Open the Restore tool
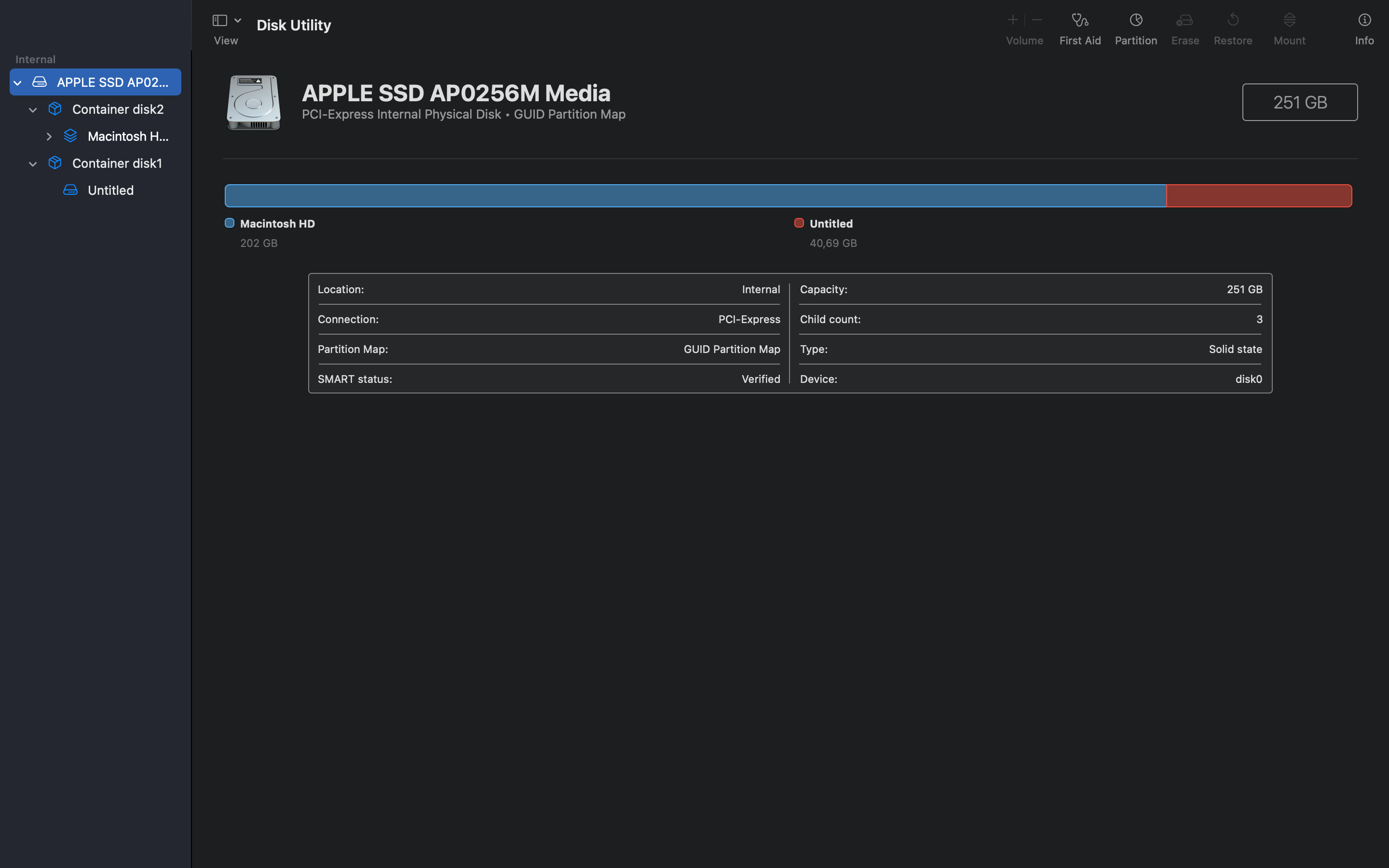1389x868 pixels. tap(1233, 27)
